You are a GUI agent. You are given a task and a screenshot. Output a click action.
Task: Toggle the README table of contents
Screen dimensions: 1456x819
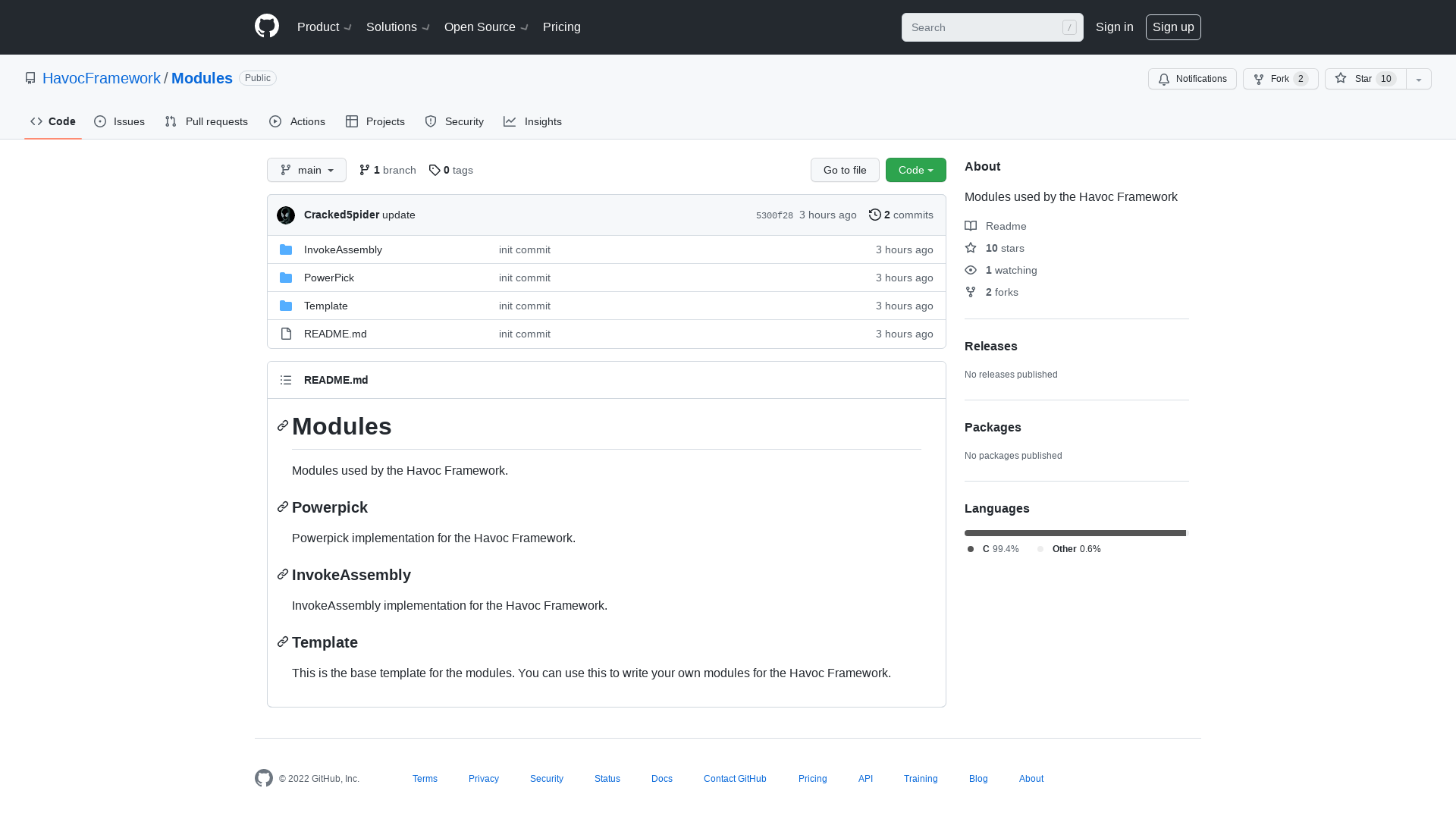(x=286, y=380)
